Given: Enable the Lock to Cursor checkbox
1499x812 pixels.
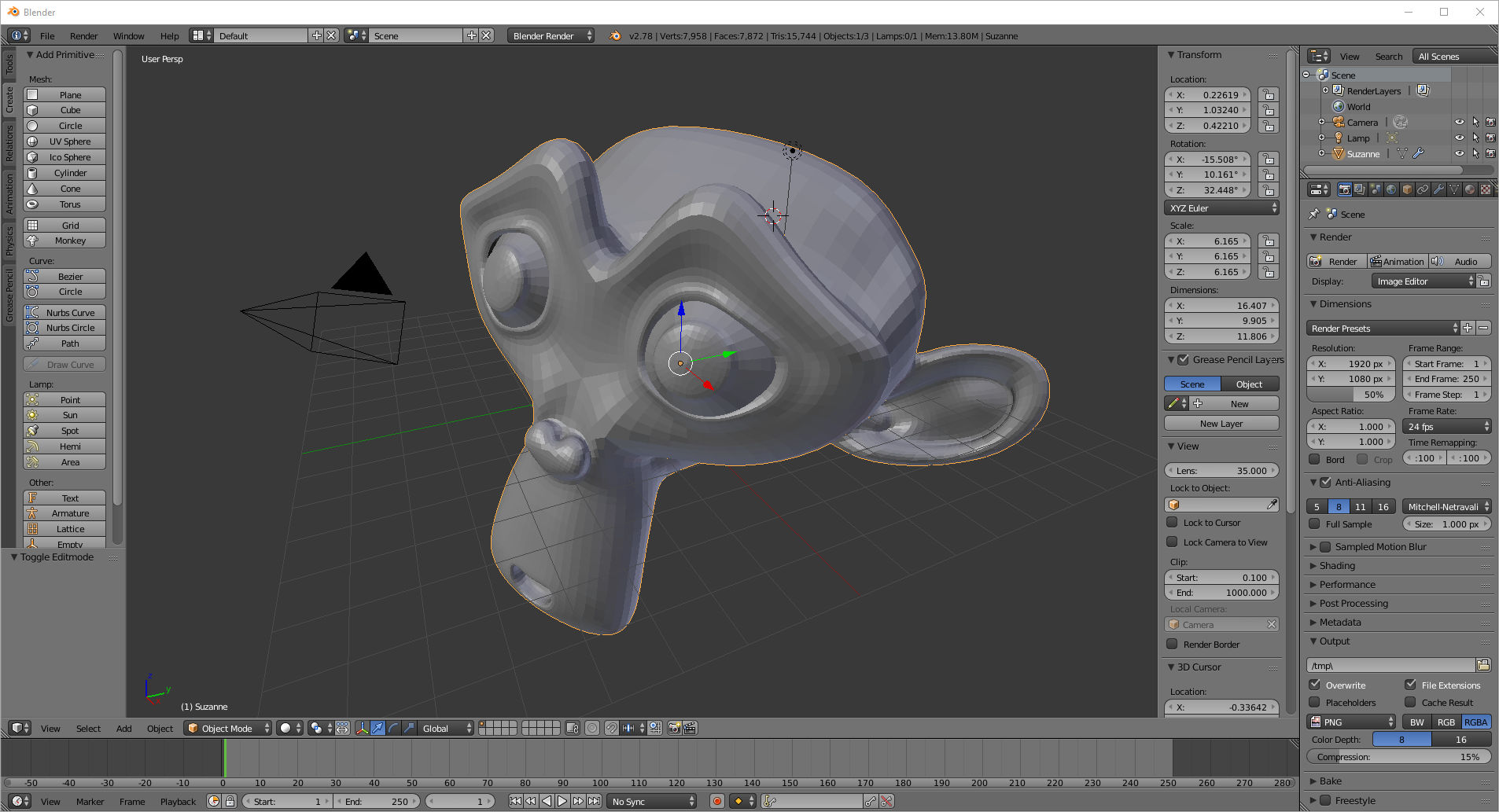Looking at the screenshot, I should click(1172, 522).
